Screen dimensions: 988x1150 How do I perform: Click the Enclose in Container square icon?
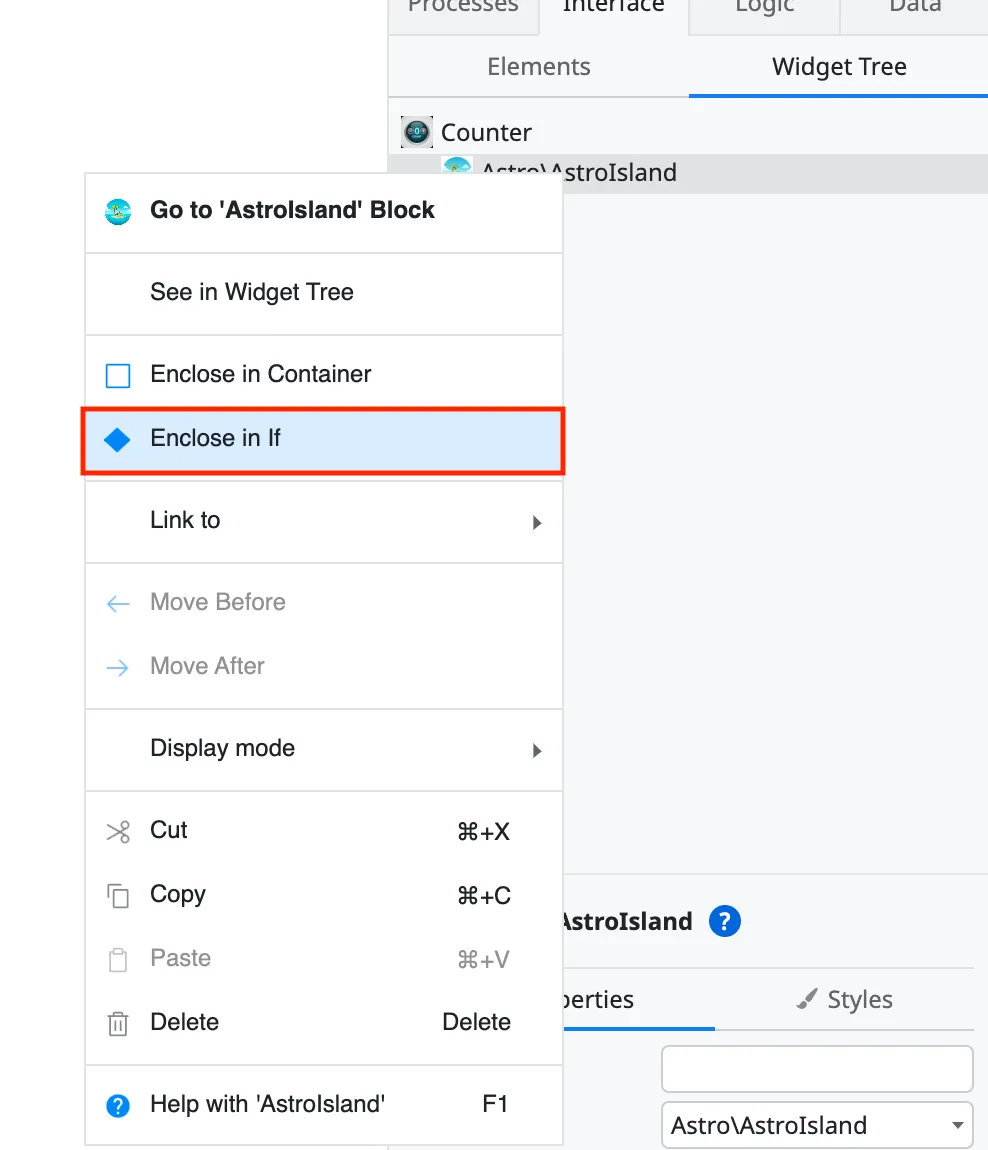pos(118,375)
